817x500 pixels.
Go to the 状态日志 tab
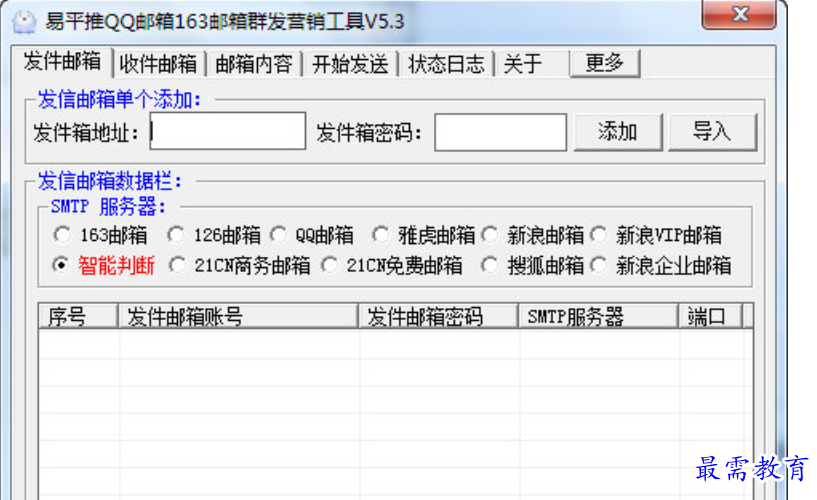point(446,64)
